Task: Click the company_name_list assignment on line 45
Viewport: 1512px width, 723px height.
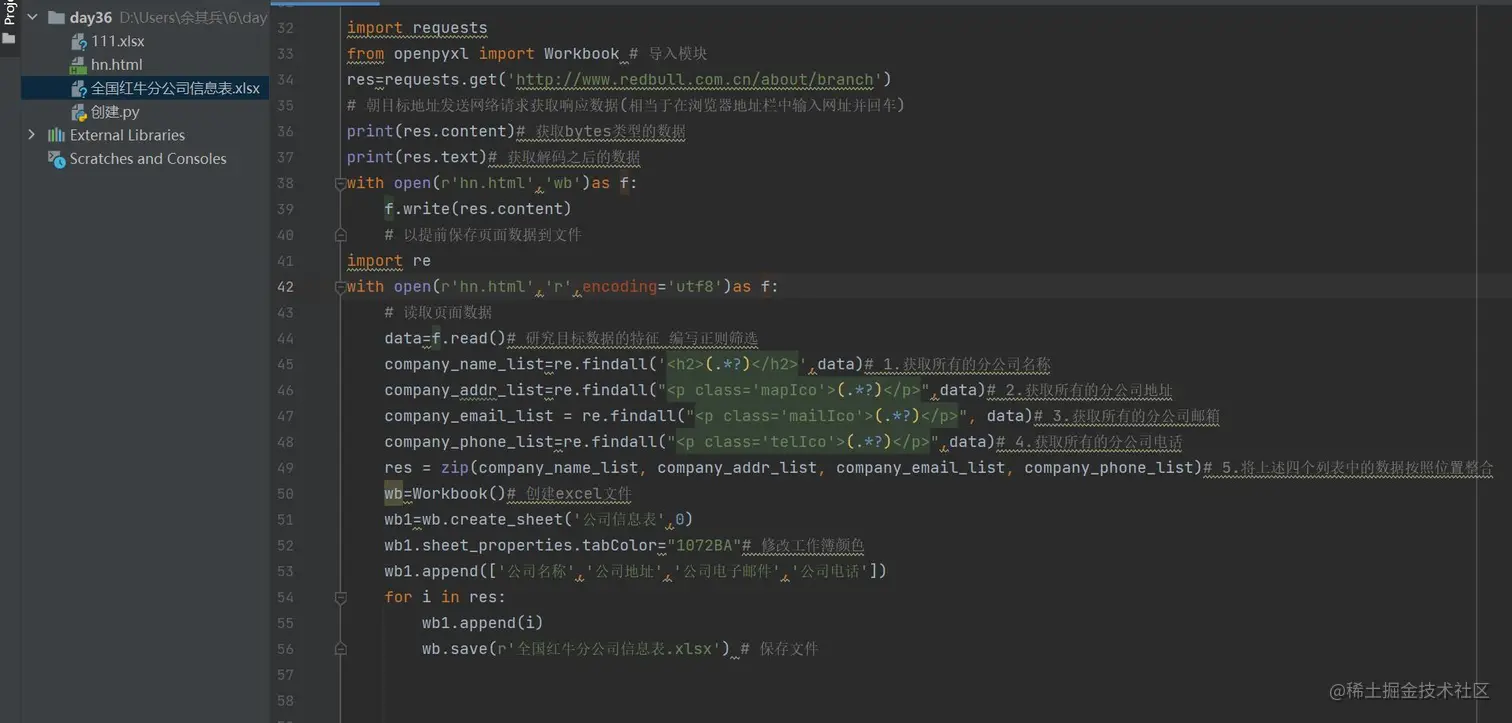Action: pos(622,365)
